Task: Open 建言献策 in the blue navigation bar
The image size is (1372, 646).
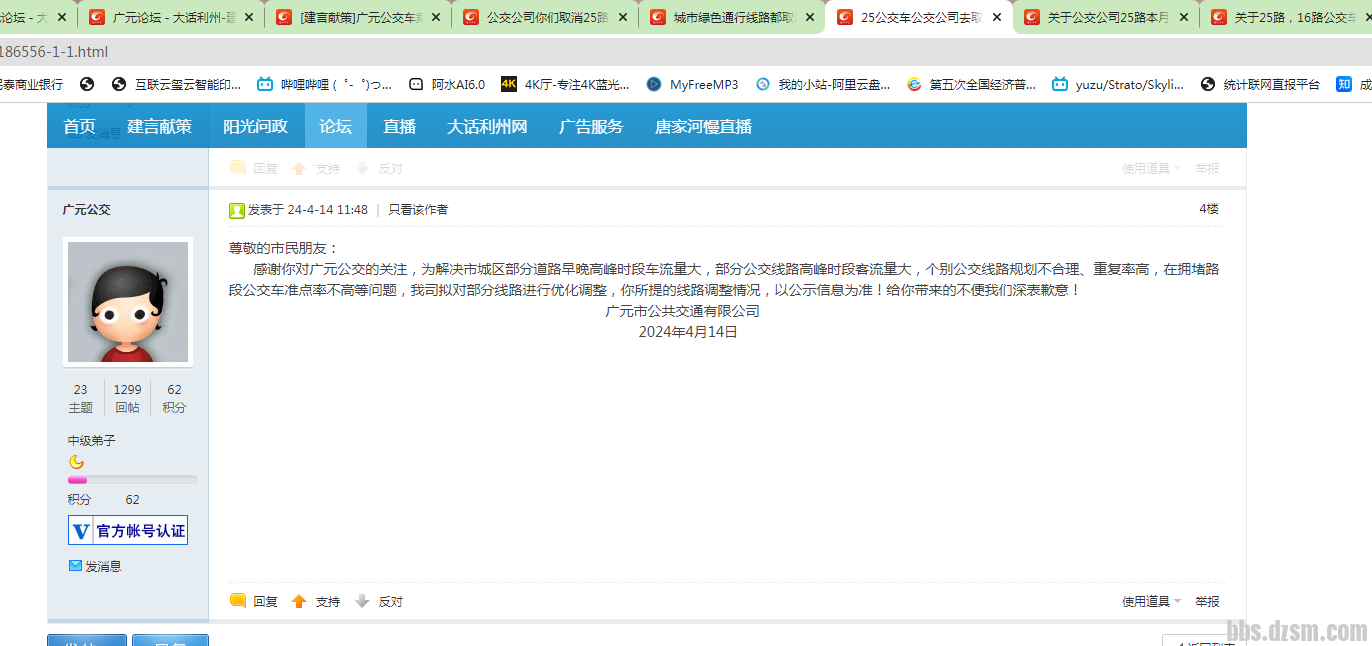Action: pos(159,126)
